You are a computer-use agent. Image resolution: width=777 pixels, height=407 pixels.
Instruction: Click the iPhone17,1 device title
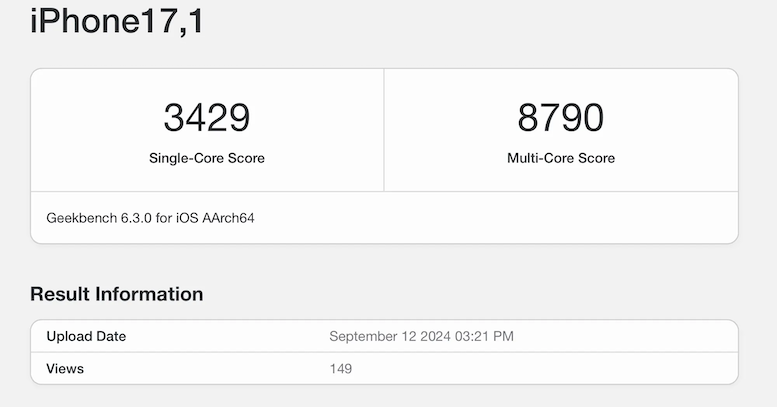117,21
